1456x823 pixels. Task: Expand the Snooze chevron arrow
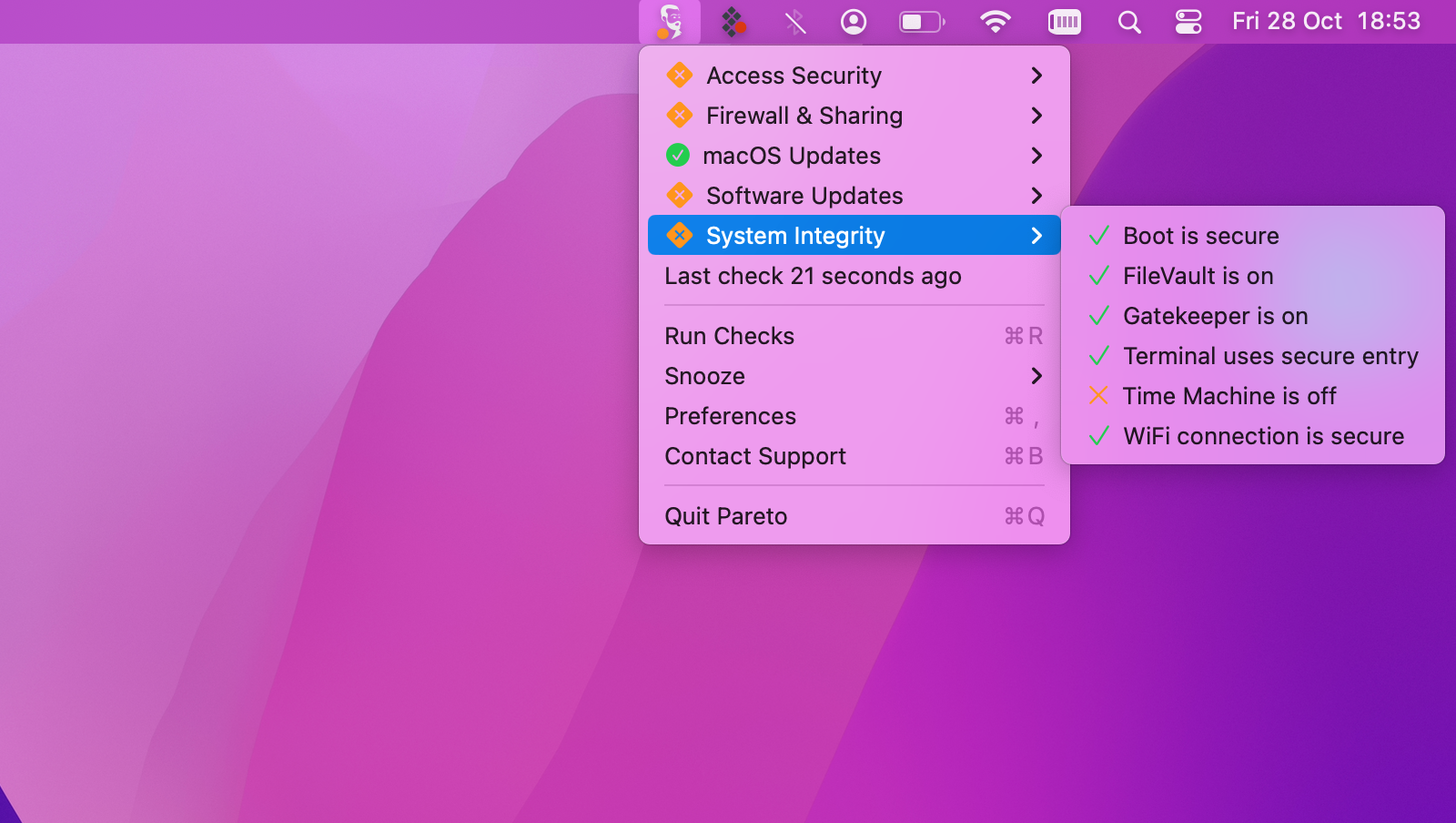pyautogui.click(x=1036, y=376)
